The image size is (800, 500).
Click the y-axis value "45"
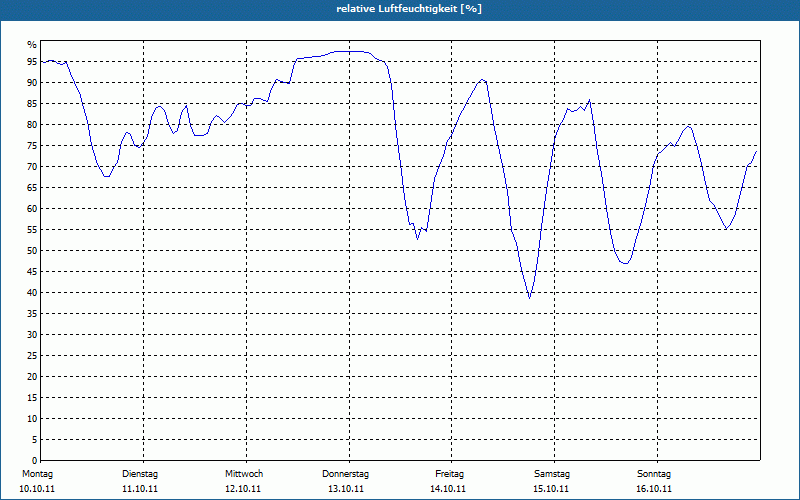click(x=32, y=271)
